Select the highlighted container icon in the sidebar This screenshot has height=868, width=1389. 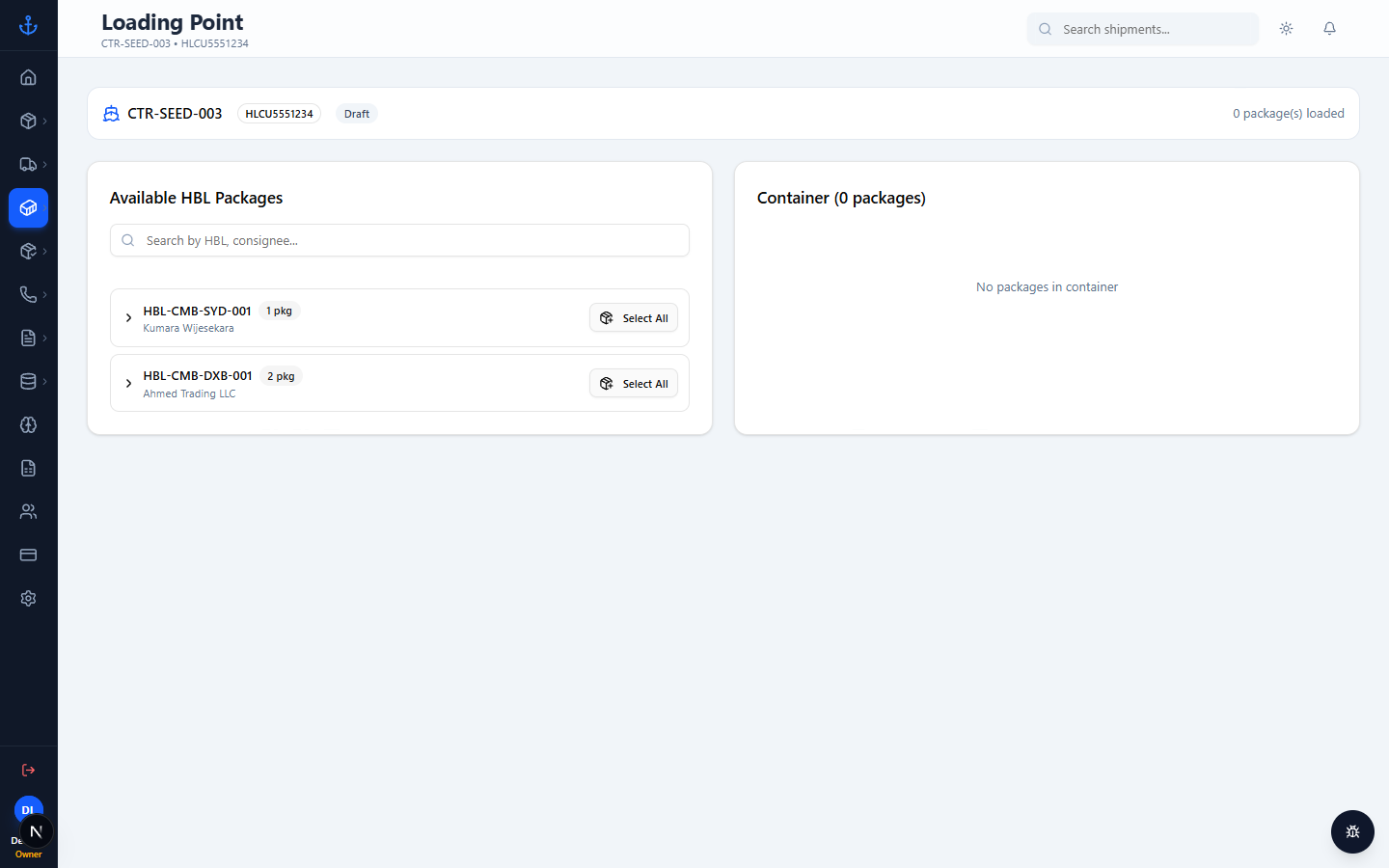coord(28,207)
